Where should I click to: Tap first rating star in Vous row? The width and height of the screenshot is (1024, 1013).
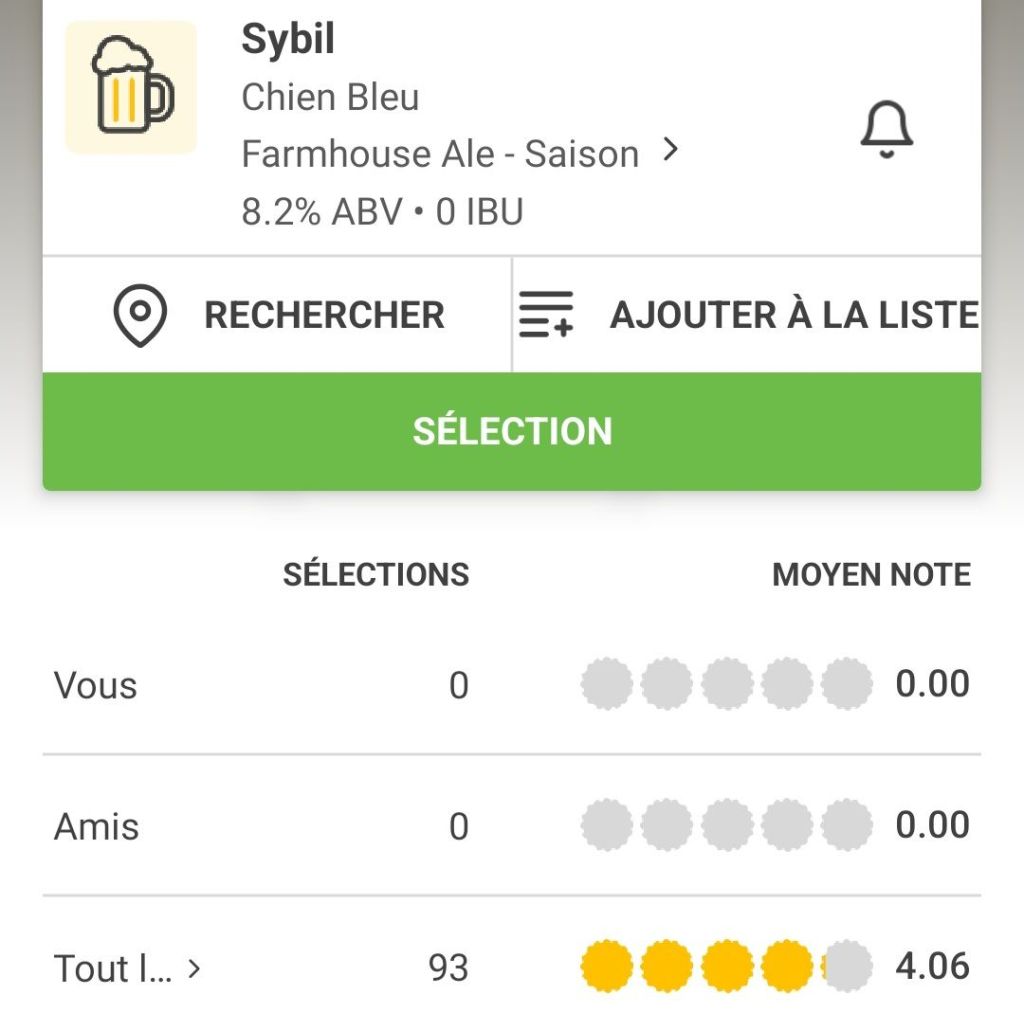tap(606, 685)
